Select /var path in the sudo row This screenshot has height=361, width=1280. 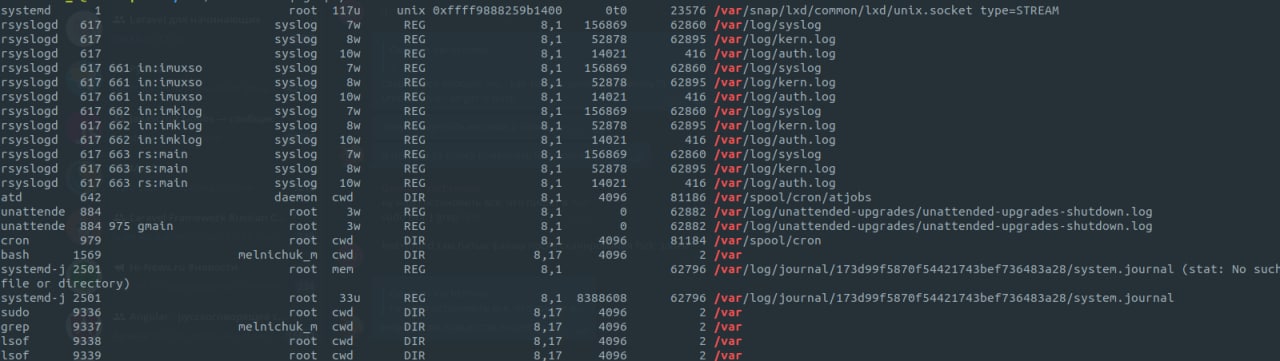point(728,313)
